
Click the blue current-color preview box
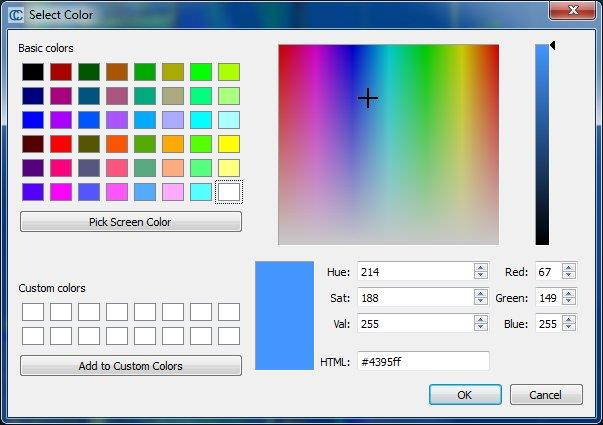(285, 316)
